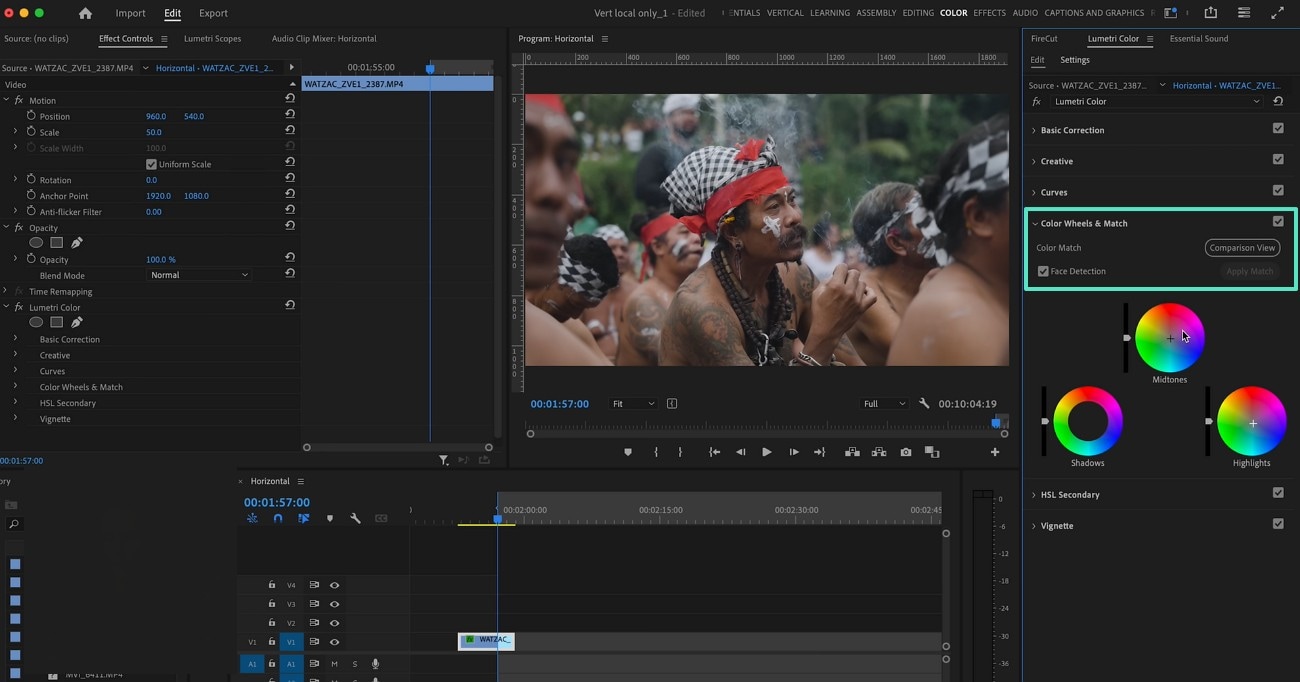Open the Settings tab in Lumetri Color
This screenshot has height=682, width=1300.
point(1075,60)
